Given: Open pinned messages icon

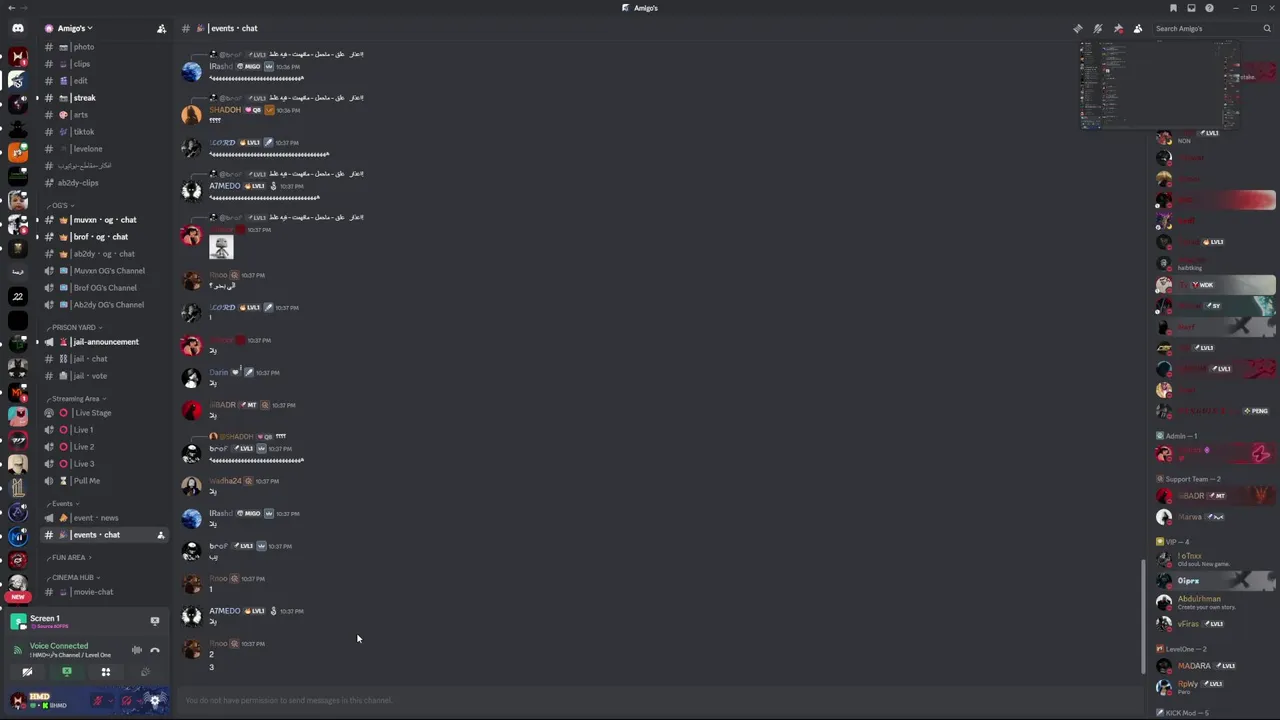Looking at the screenshot, I should coord(1117,28).
